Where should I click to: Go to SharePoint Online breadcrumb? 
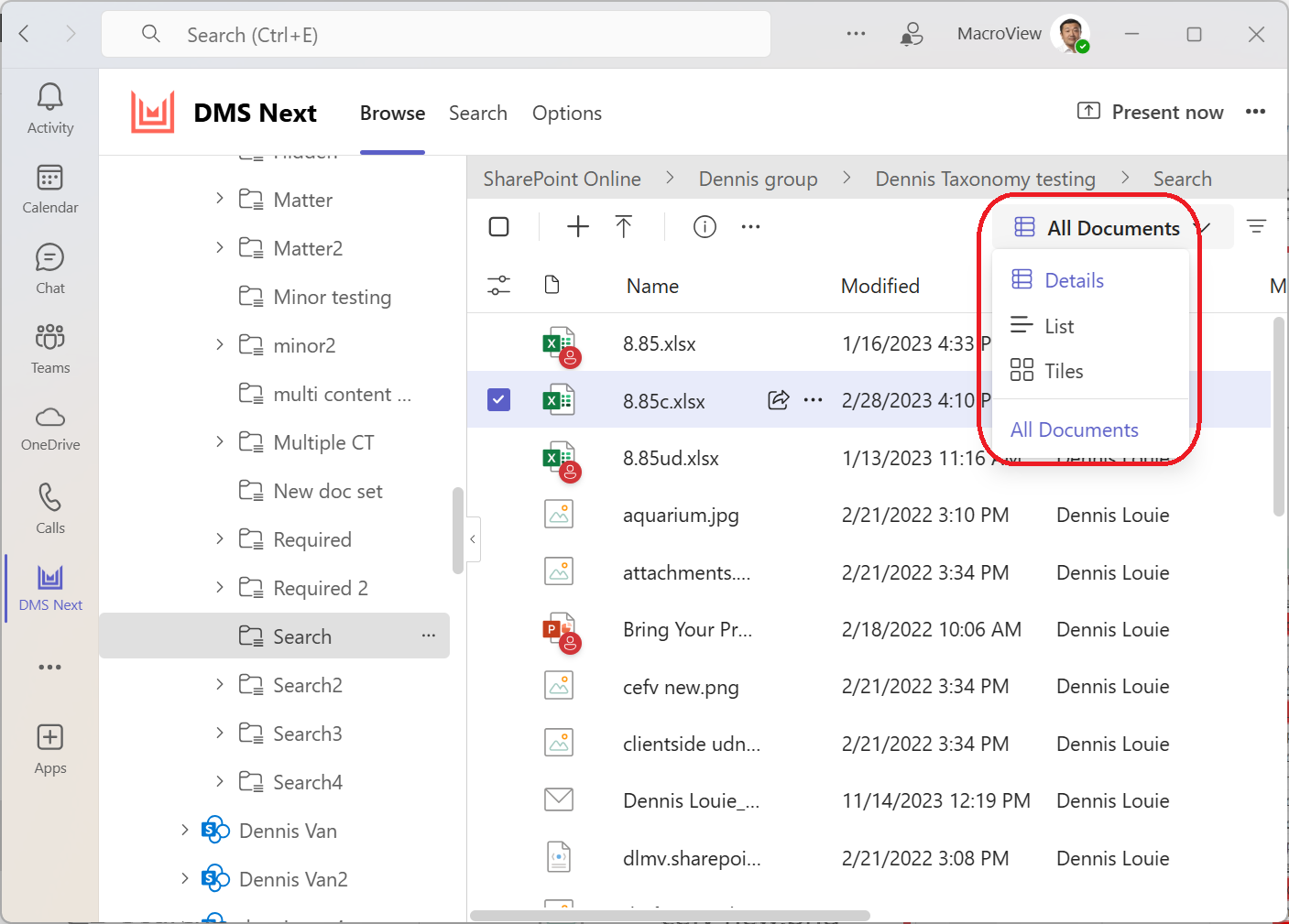coord(562,179)
